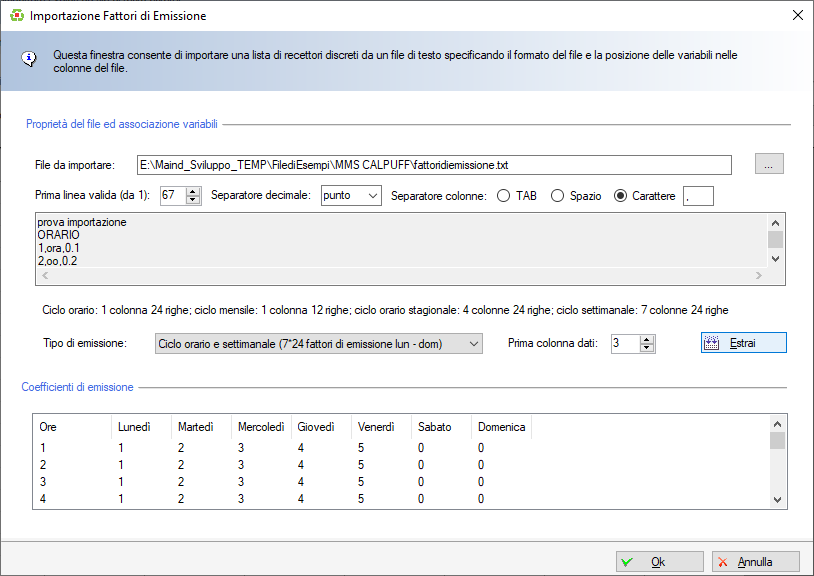Click the File da importare path field

pos(433,165)
